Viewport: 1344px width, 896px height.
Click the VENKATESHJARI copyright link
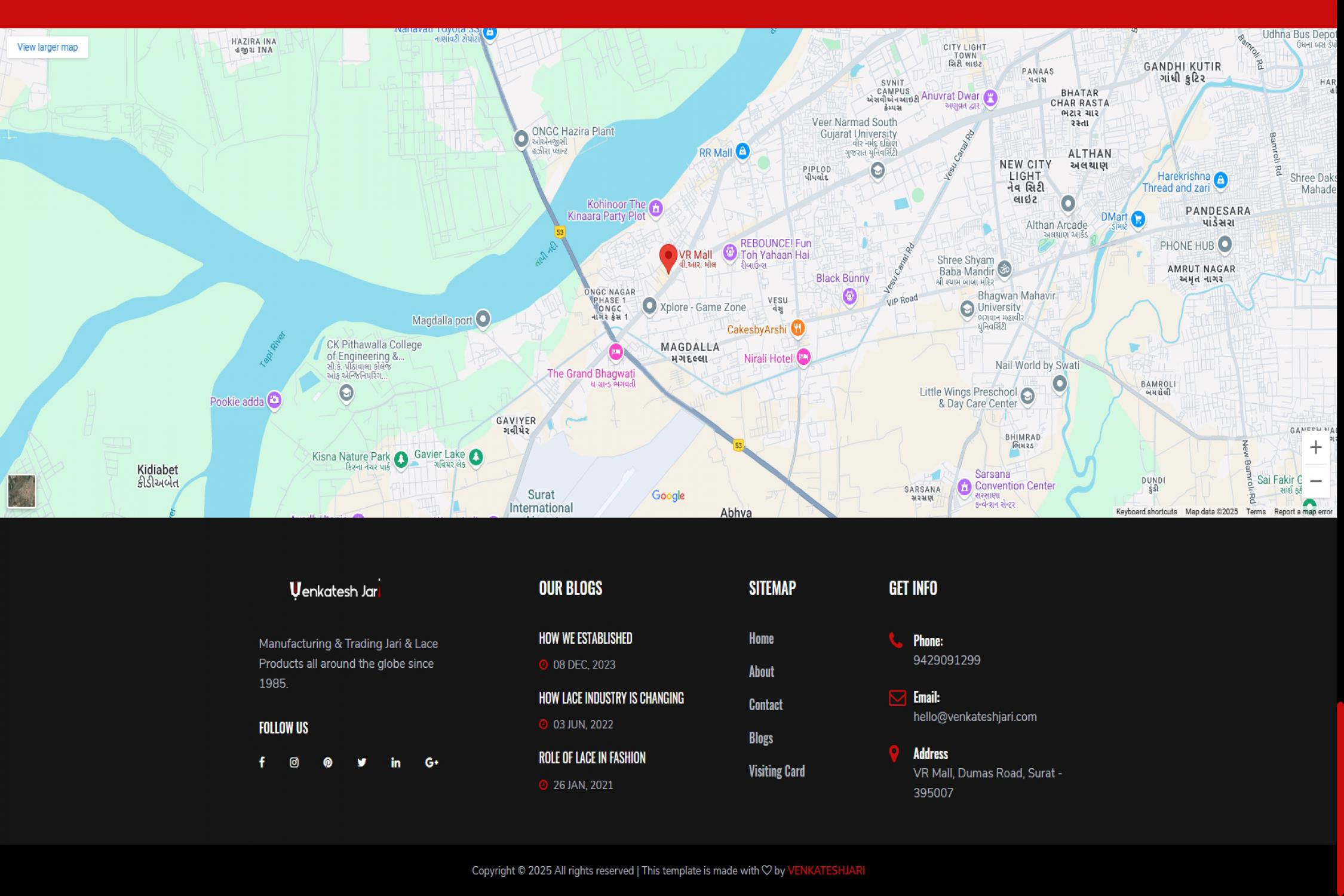click(x=826, y=870)
